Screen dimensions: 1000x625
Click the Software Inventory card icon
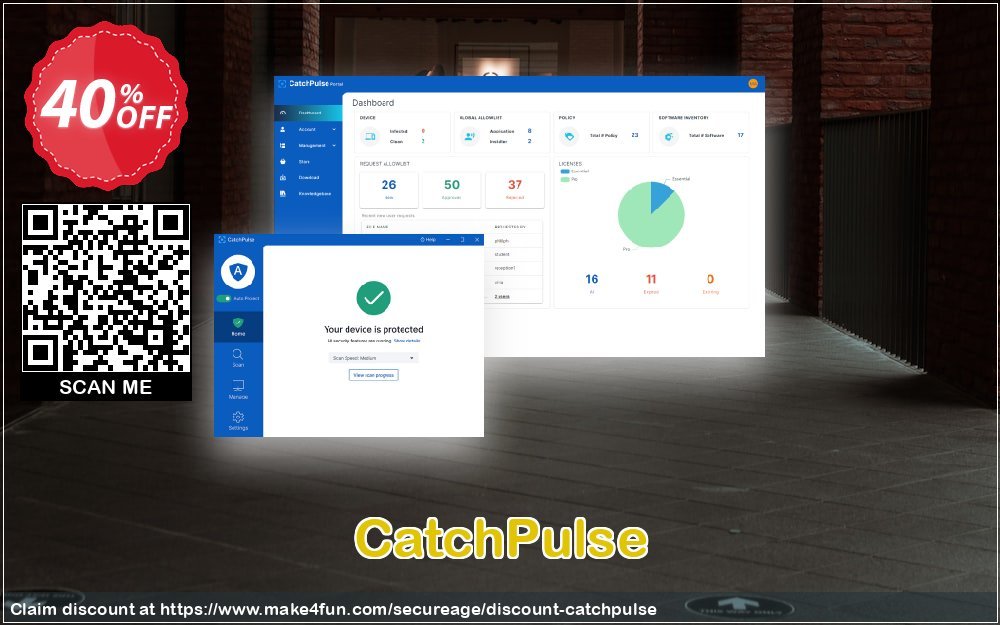click(x=668, y=136)
